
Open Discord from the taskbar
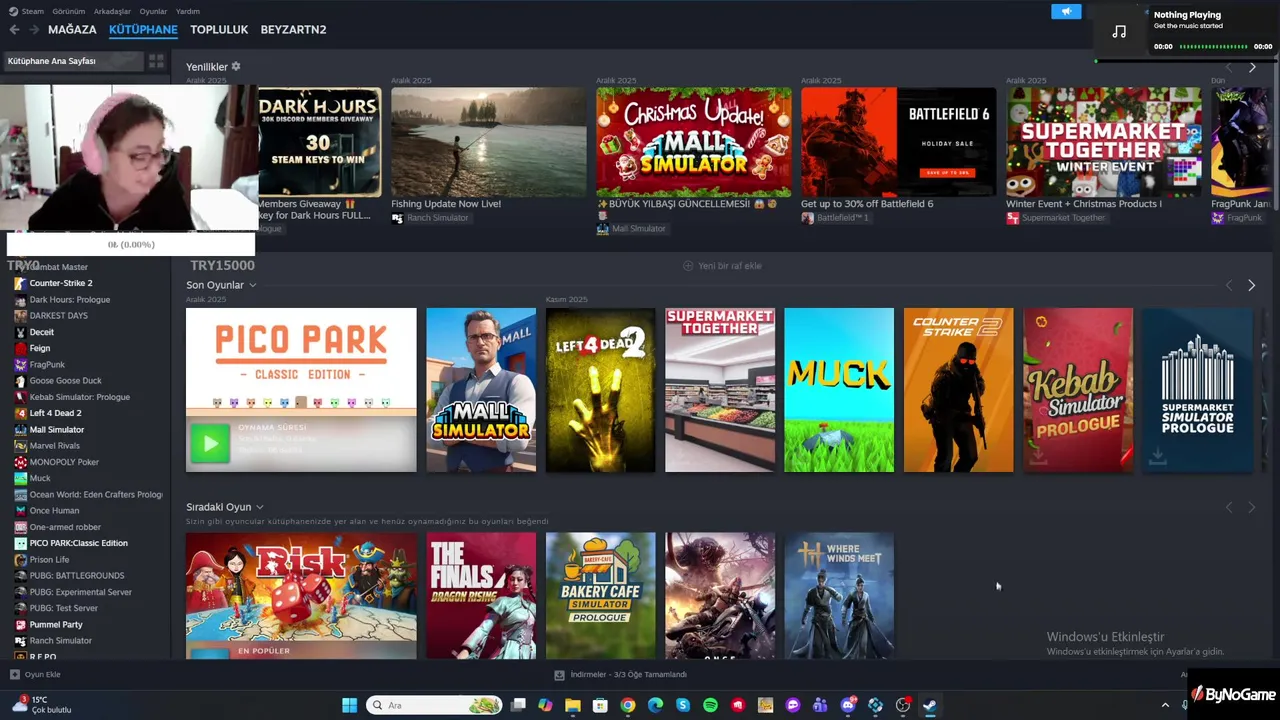848,705
